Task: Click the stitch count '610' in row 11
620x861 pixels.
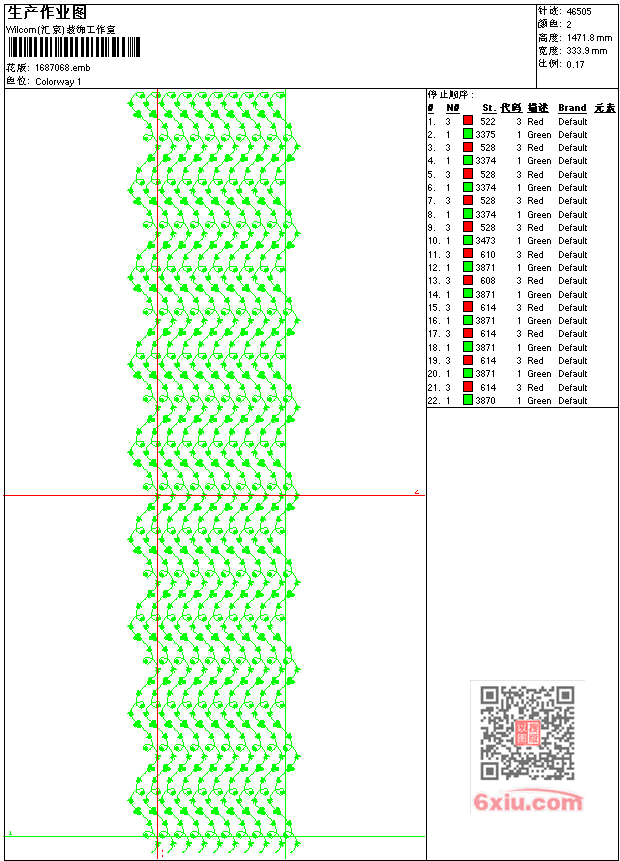Action: tap(488, 255)
